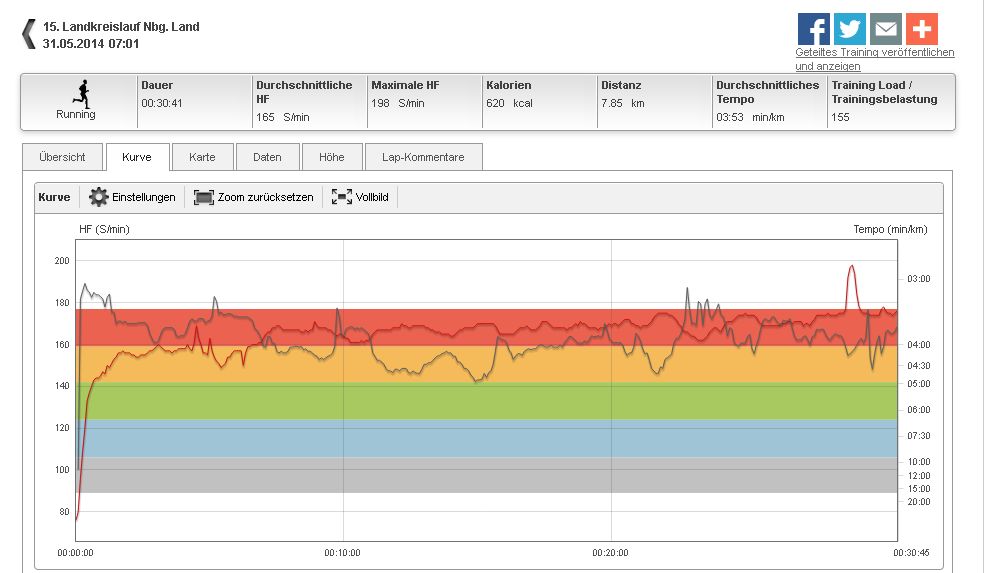Select the Kurve tab

pyautogui.click(x=136, y=157)
